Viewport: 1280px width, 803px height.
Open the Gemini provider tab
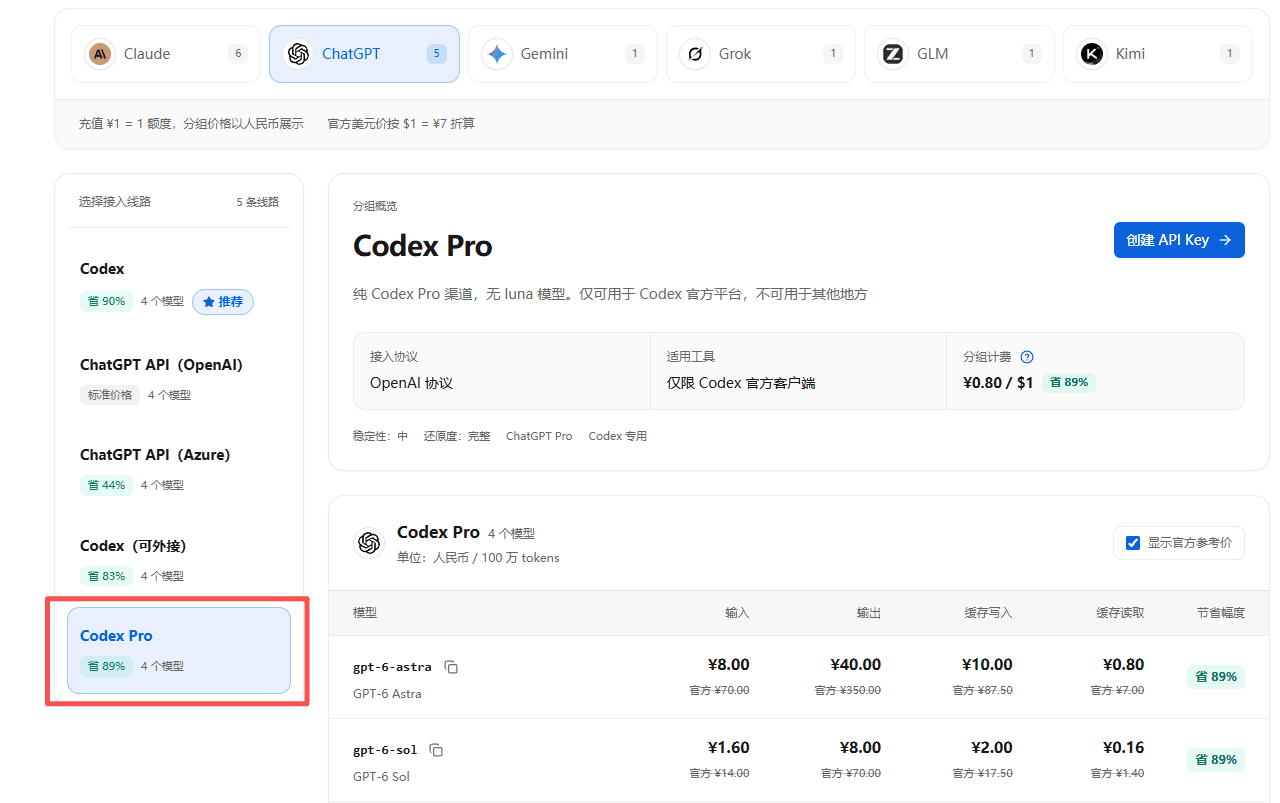[563, 54]
